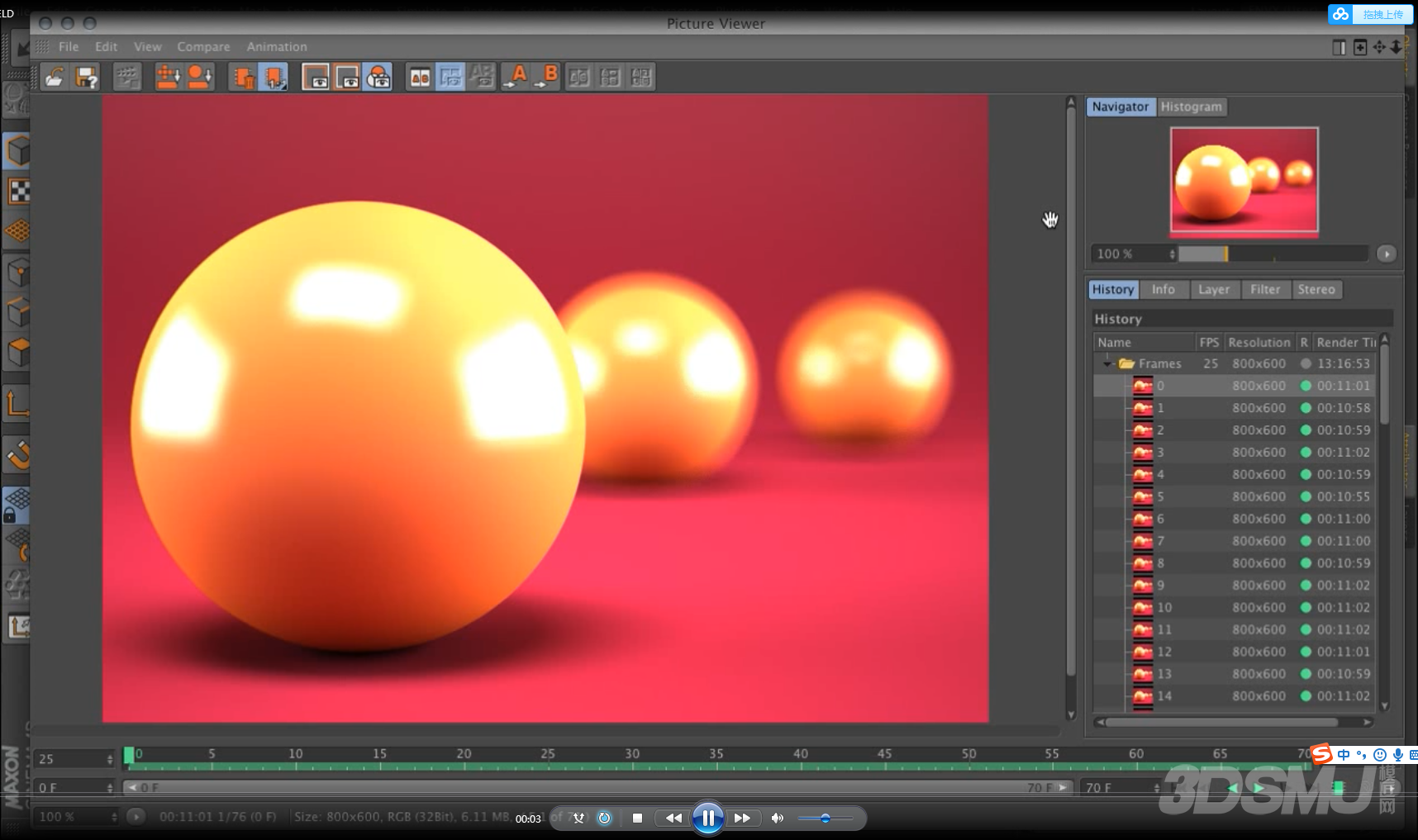This screenshot has width=1418, height=840.
Task: Toggle the orange-framed eye view icon
Action: click(347, 77)
